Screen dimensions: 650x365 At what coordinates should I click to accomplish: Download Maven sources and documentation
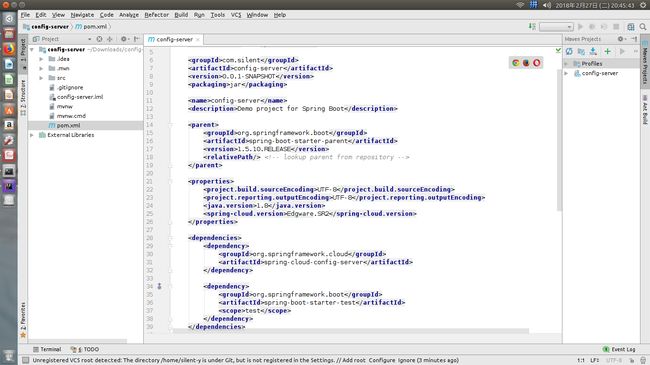tap(593, 51)
